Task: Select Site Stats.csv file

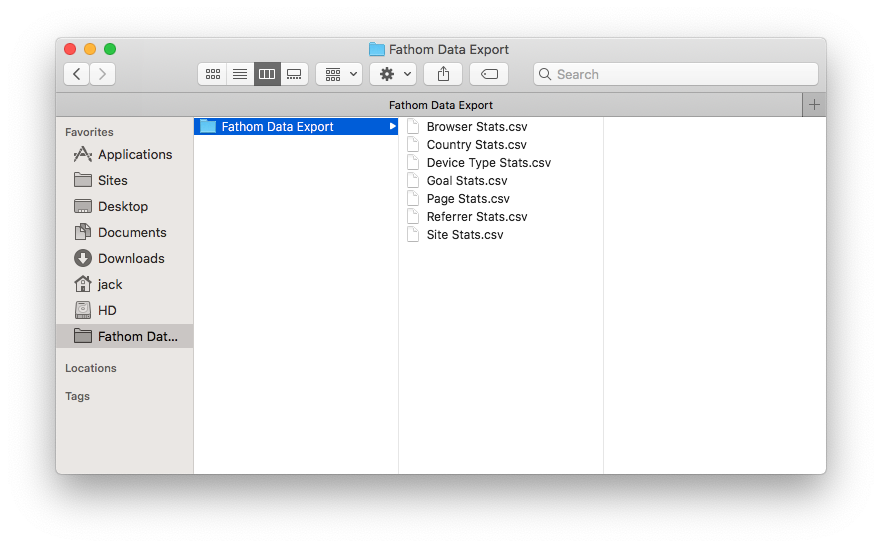Action: point(501,235)
